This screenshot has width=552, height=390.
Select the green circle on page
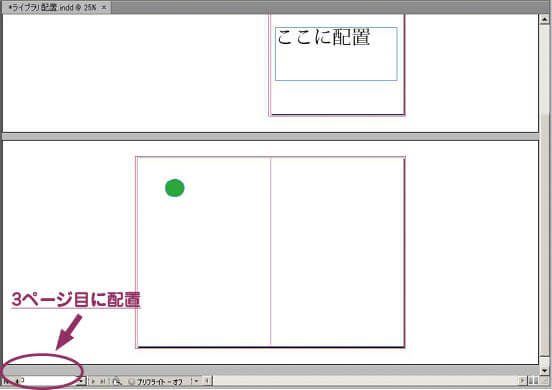(175, 188)
